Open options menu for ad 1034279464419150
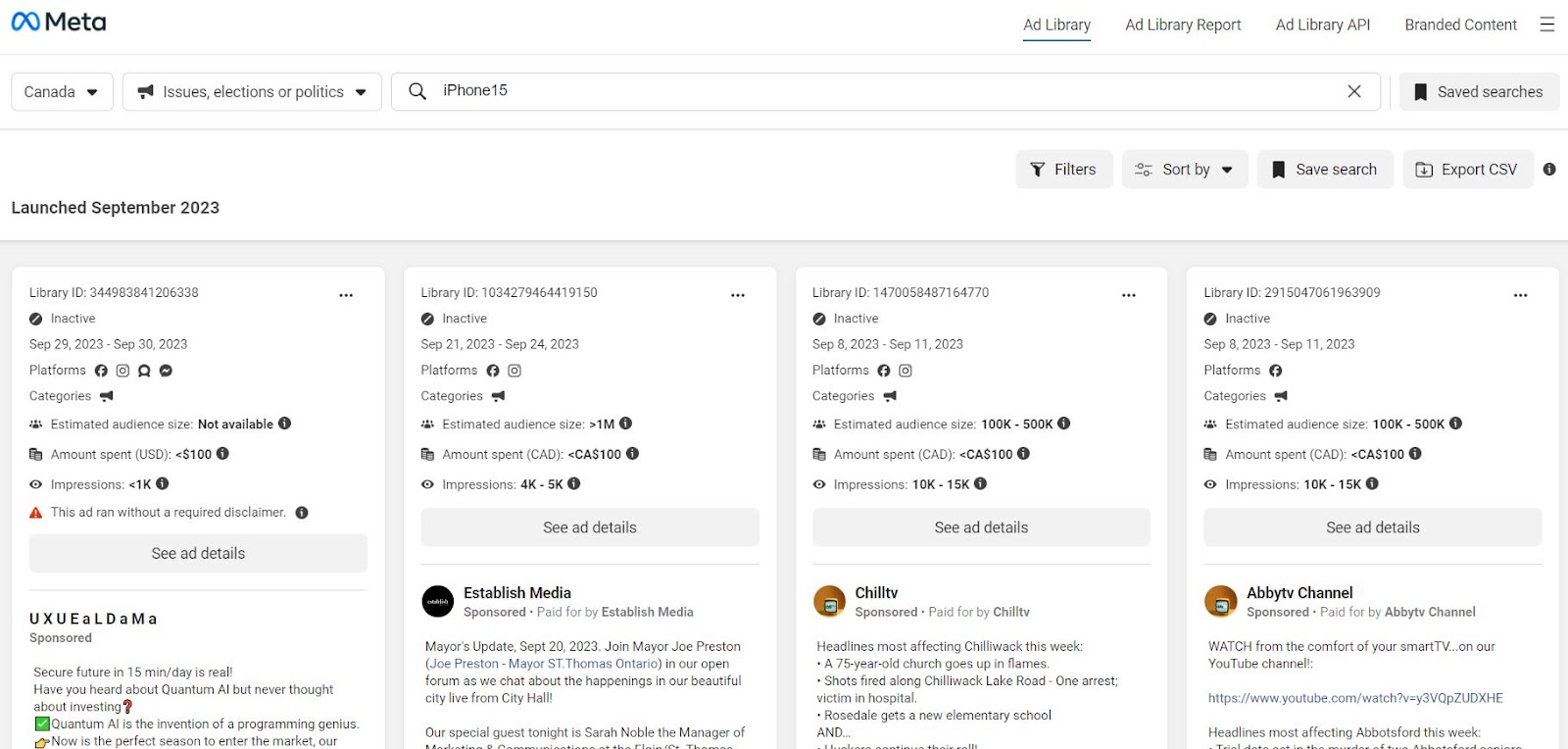This screenshot has width=1568, height=749. click(x=738, y=295)
